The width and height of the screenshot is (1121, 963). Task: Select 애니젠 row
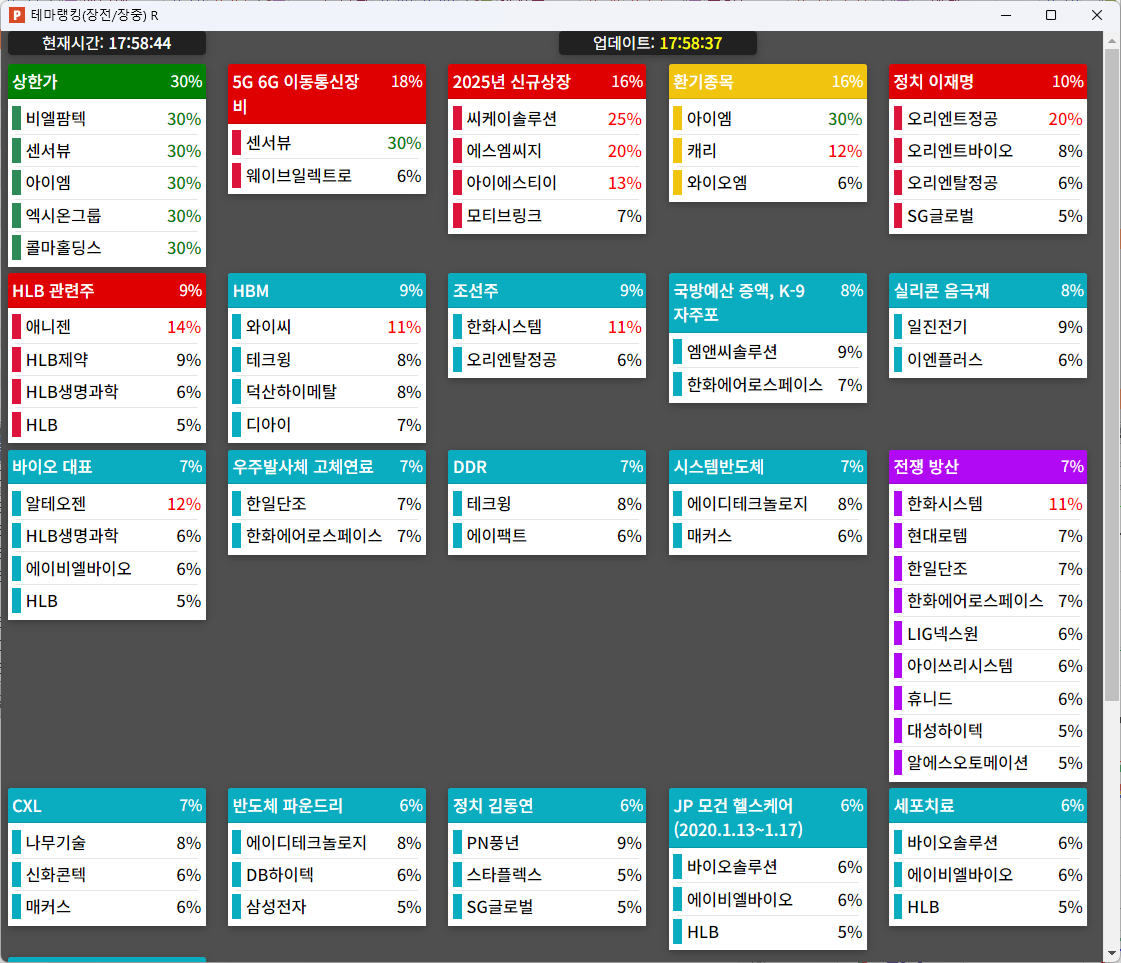[107, 327]
